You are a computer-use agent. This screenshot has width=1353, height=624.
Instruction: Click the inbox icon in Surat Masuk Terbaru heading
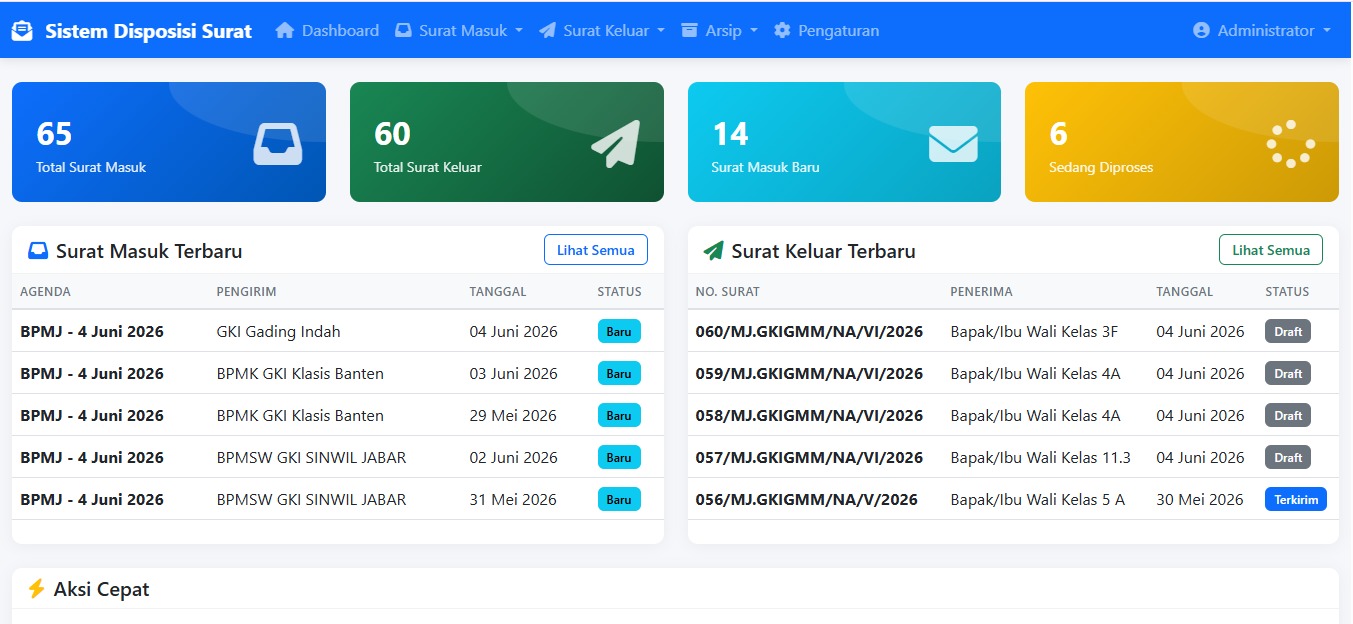(38, 251)
